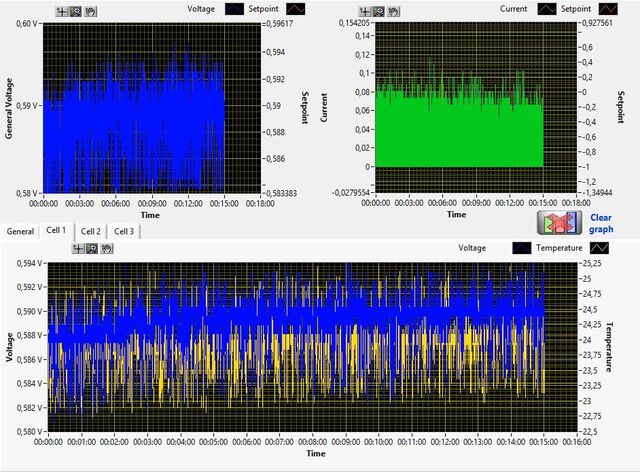640x472 pixels.
Task: Open Voltage plot legend swatch, Cell 1 graph
Action: click(522, 248)
